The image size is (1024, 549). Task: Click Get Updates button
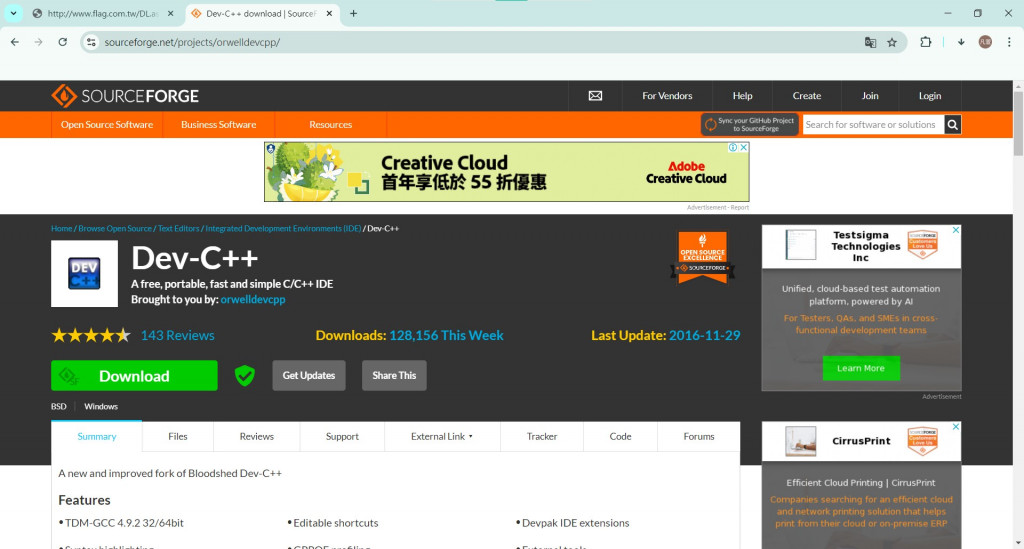pyautogui.click(x=309, y=375)
